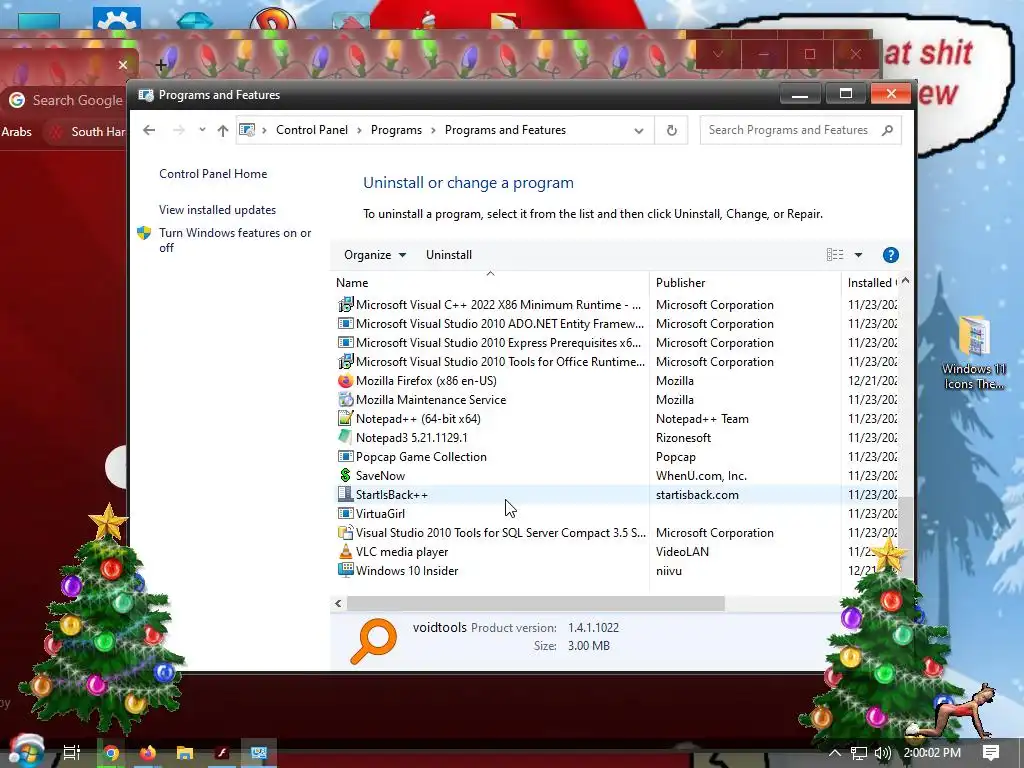Image resolution: width=1024 pixels, height=768 pixels.
Task: Click the WhenU.com, Inc. publisher cell
Action: point(701,475)
